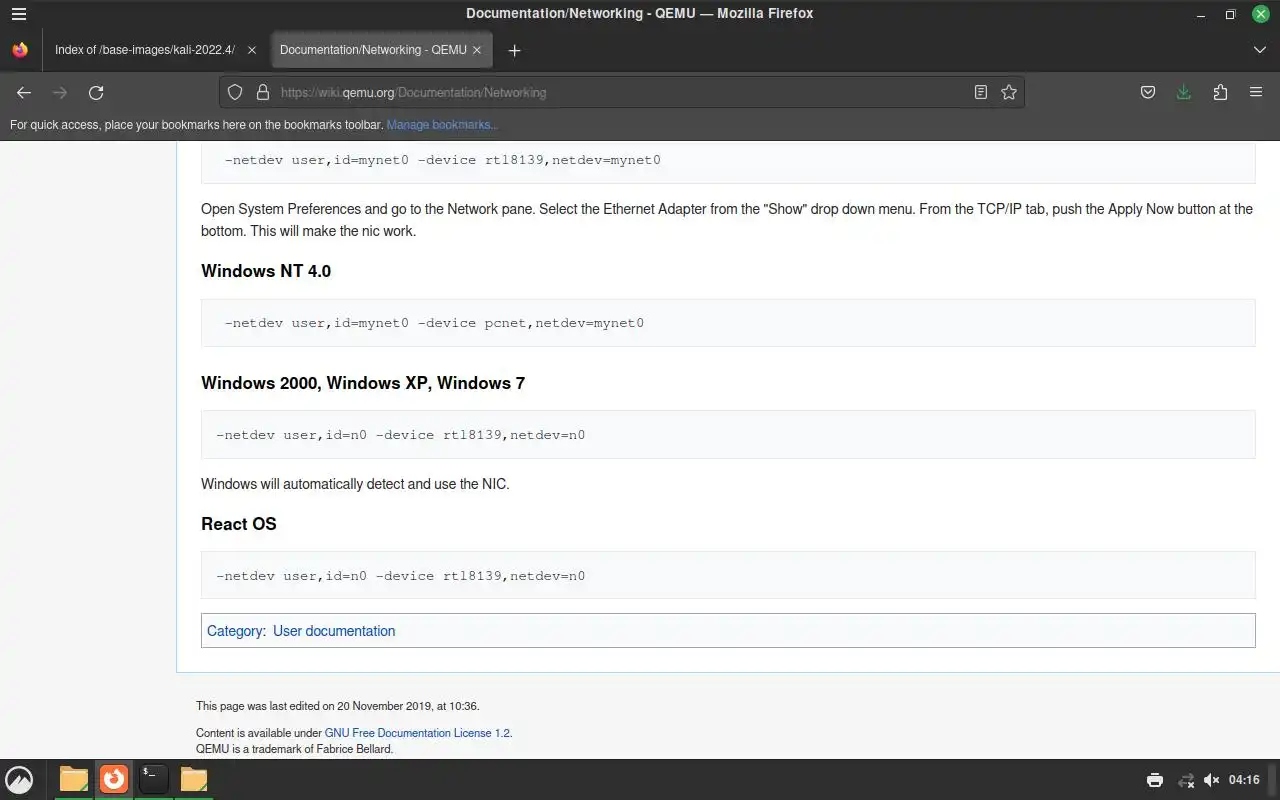Click the React OS heading

tap(239, 524)
